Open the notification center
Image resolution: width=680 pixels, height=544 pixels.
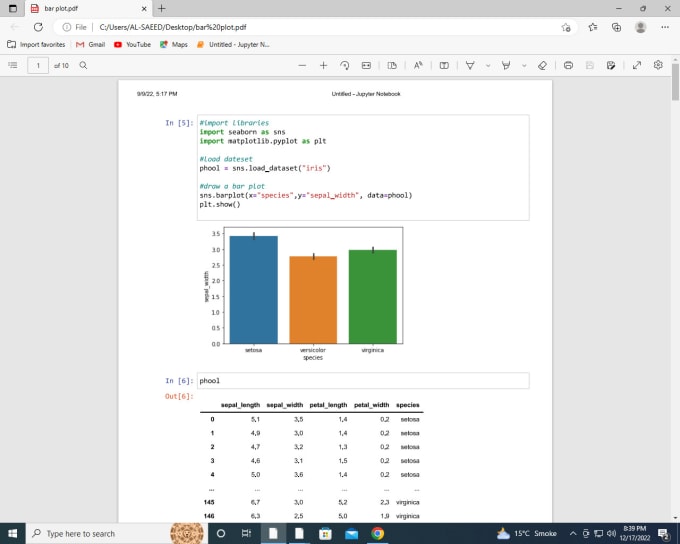coord(663,533)
